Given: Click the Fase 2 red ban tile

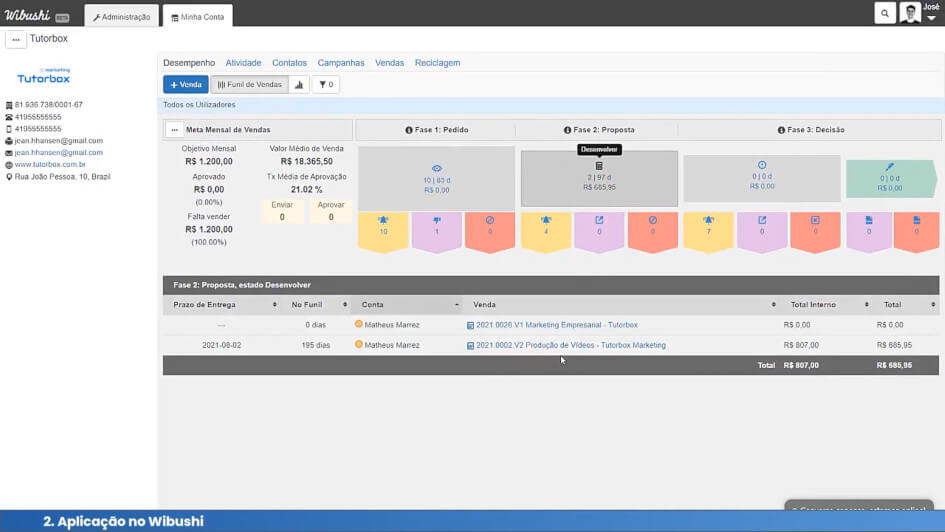Looking at the screenshot, I should 653,231.
